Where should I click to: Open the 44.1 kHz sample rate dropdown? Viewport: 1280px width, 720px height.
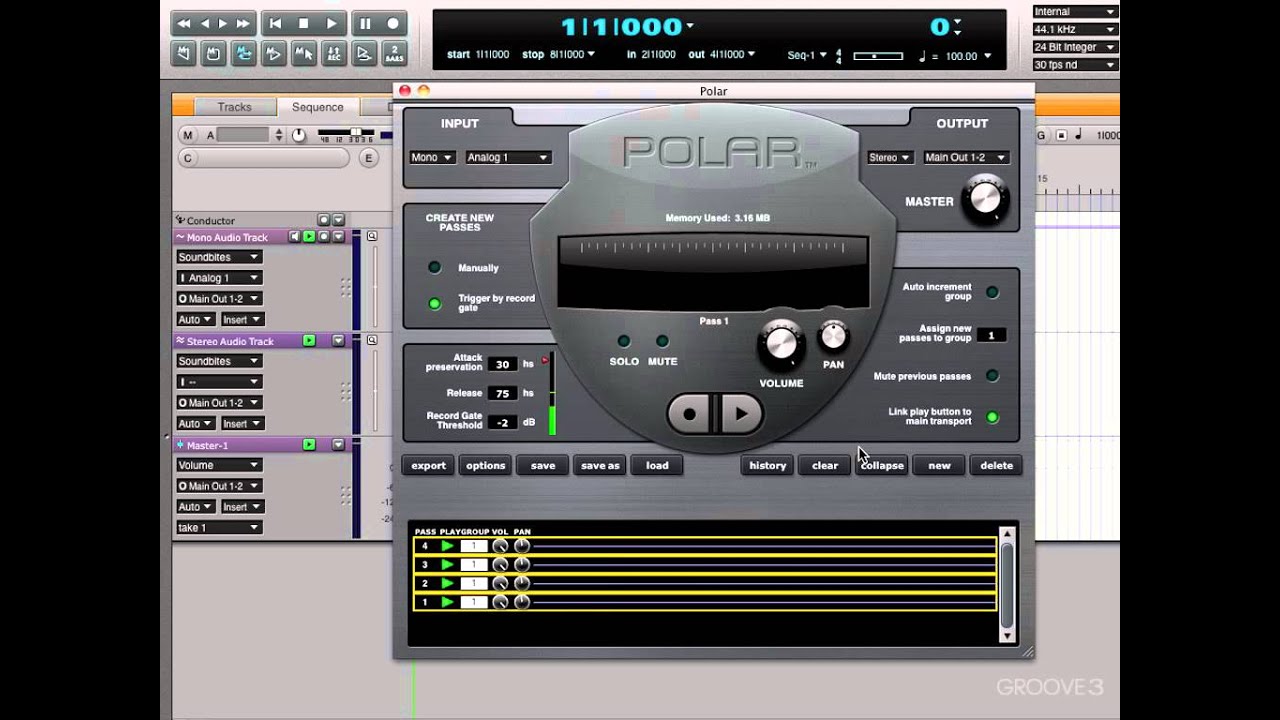tap(1074, 30)
